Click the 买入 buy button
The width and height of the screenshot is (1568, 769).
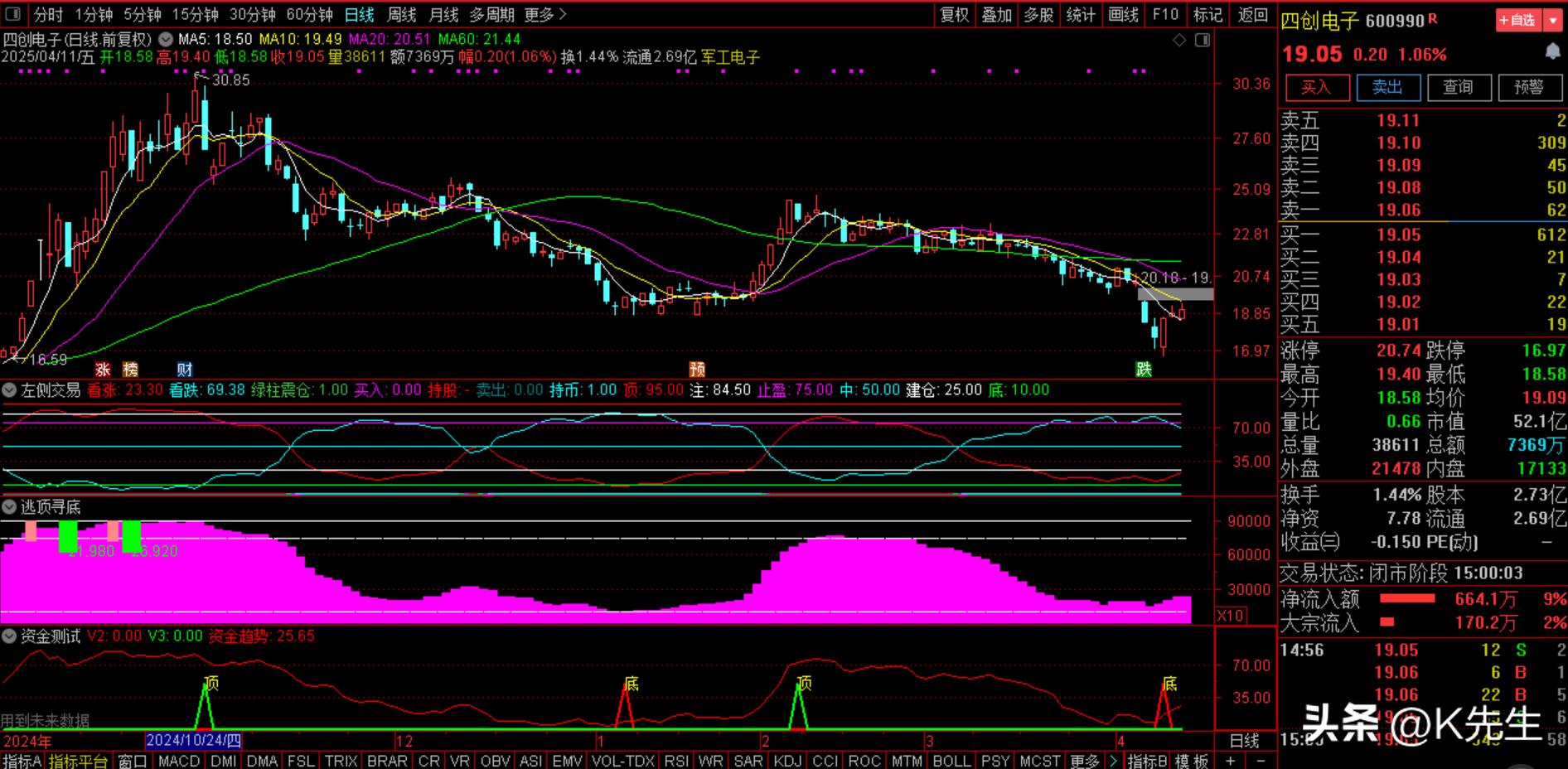click(1316, 87)
